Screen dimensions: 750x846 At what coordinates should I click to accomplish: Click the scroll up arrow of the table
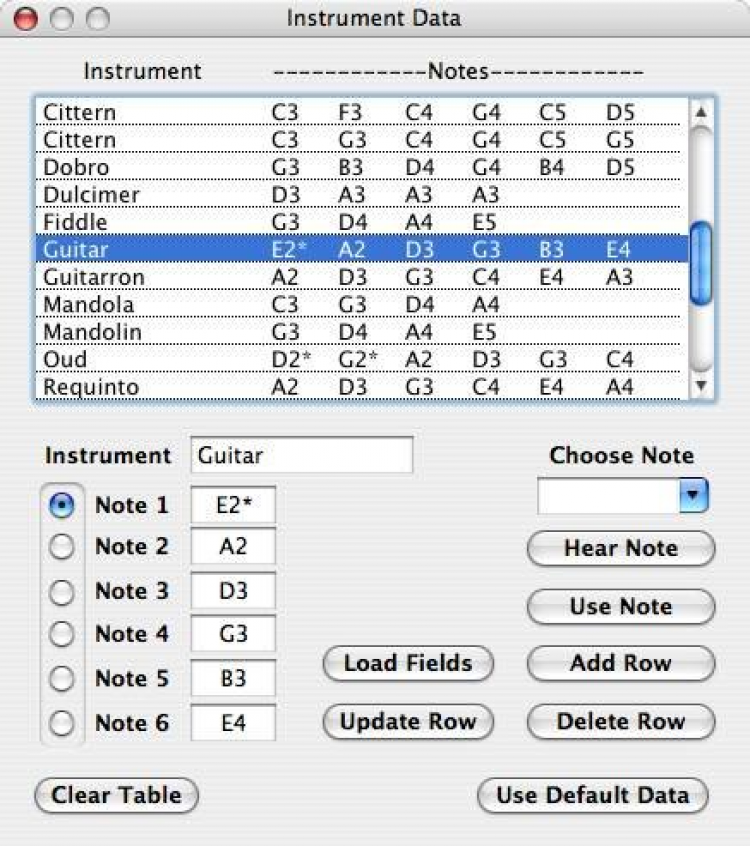702,112
